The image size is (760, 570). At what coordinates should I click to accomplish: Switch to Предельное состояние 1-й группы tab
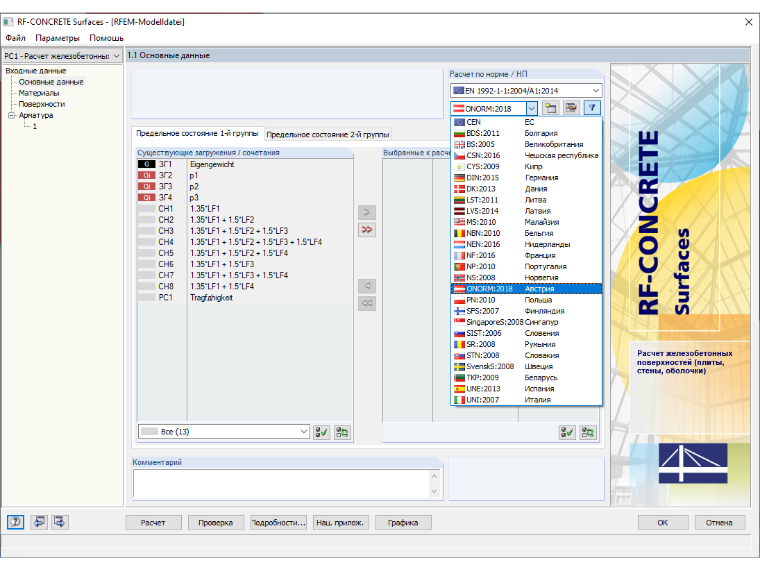(x=197, y=133)
